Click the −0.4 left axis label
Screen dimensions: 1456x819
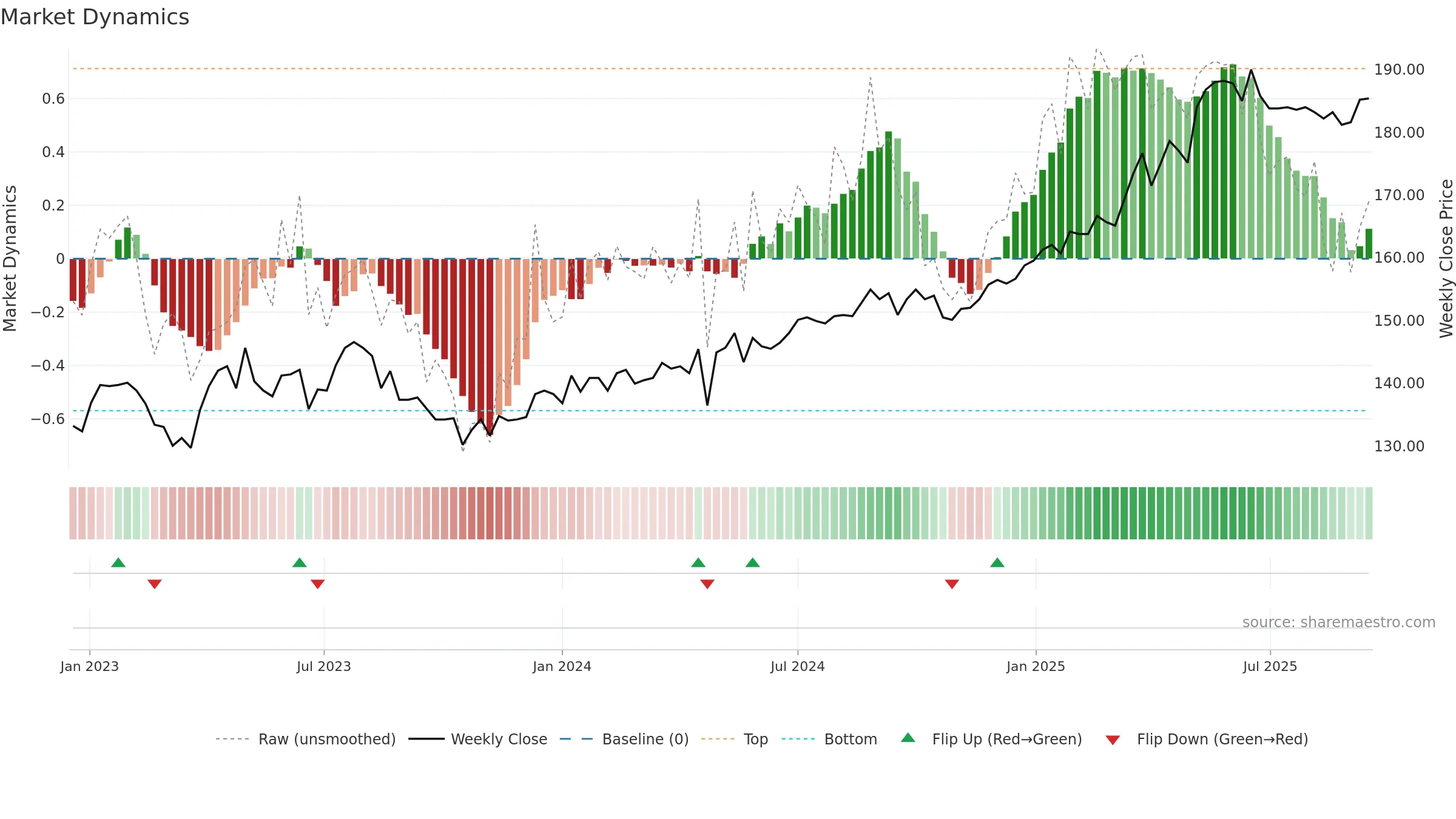tap(48, 365)
